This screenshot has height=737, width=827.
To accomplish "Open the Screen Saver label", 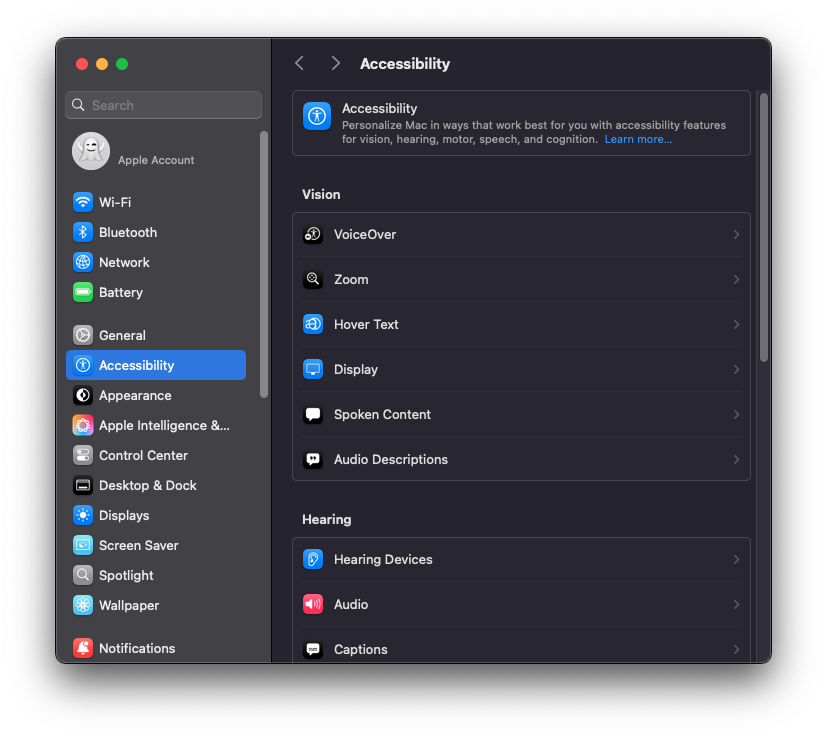I will 139,545.
